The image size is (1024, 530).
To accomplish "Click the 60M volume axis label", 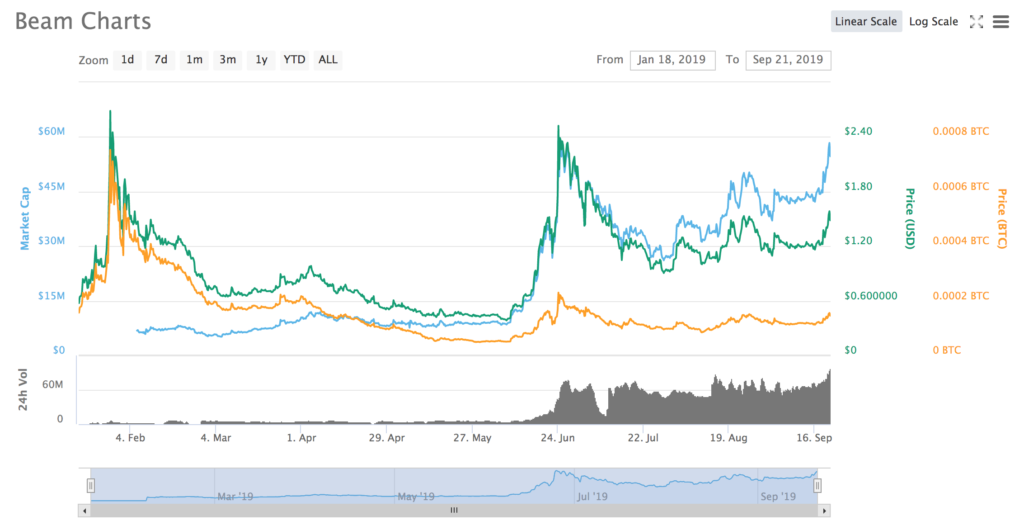I will tap(53, 385).
